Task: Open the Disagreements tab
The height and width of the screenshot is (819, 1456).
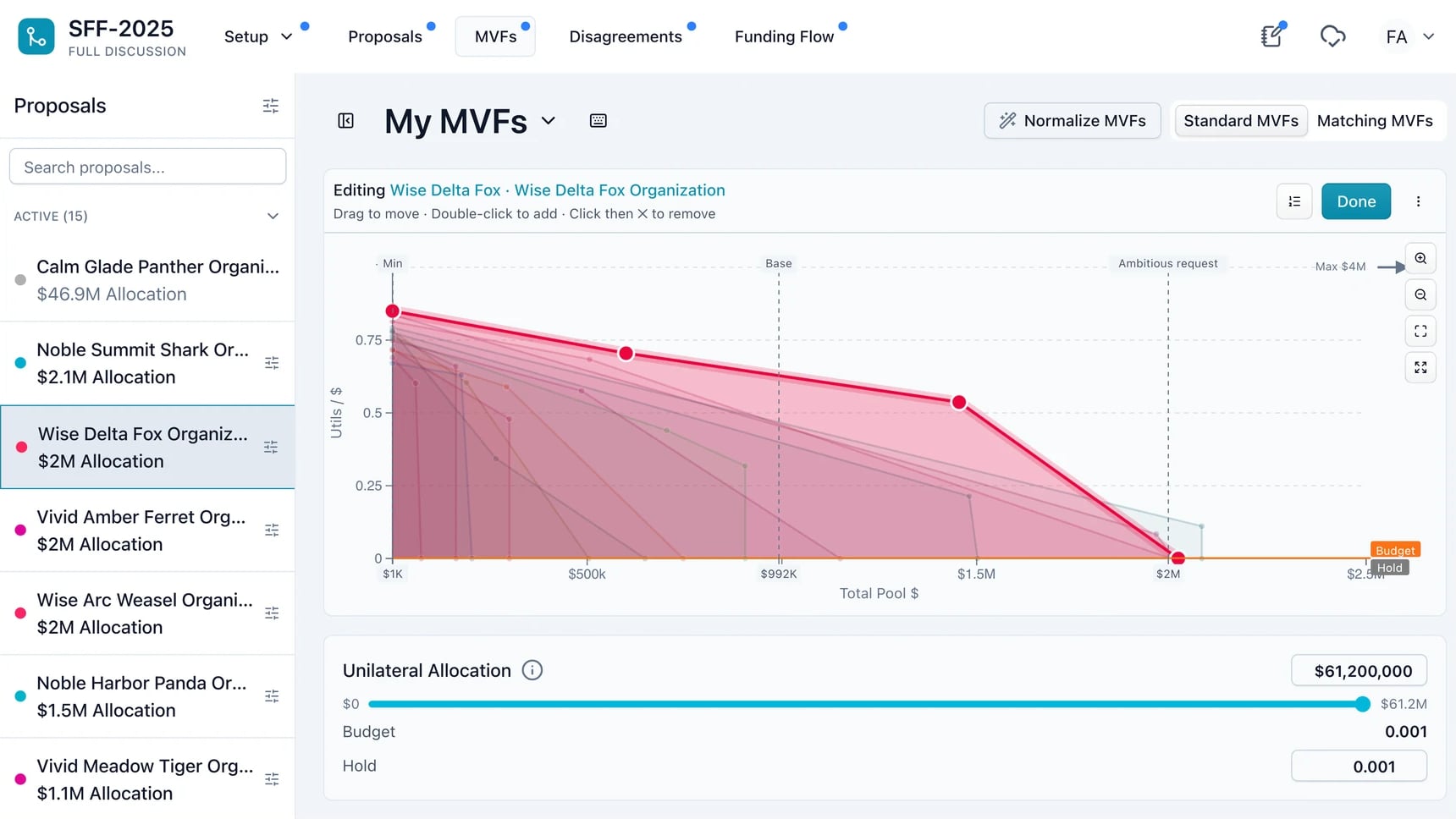Action: coord(626,36)
